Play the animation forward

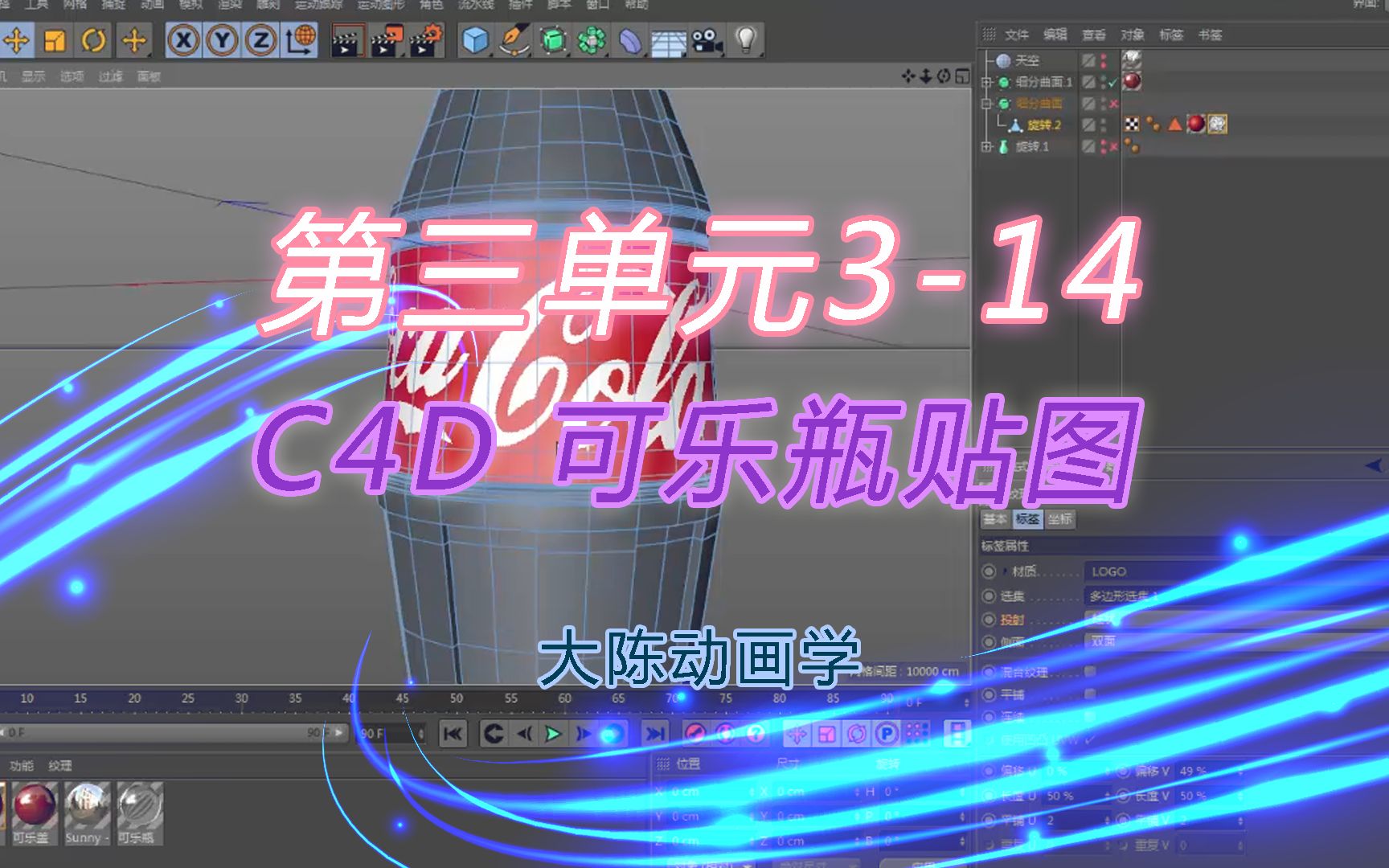click(553, 733)
